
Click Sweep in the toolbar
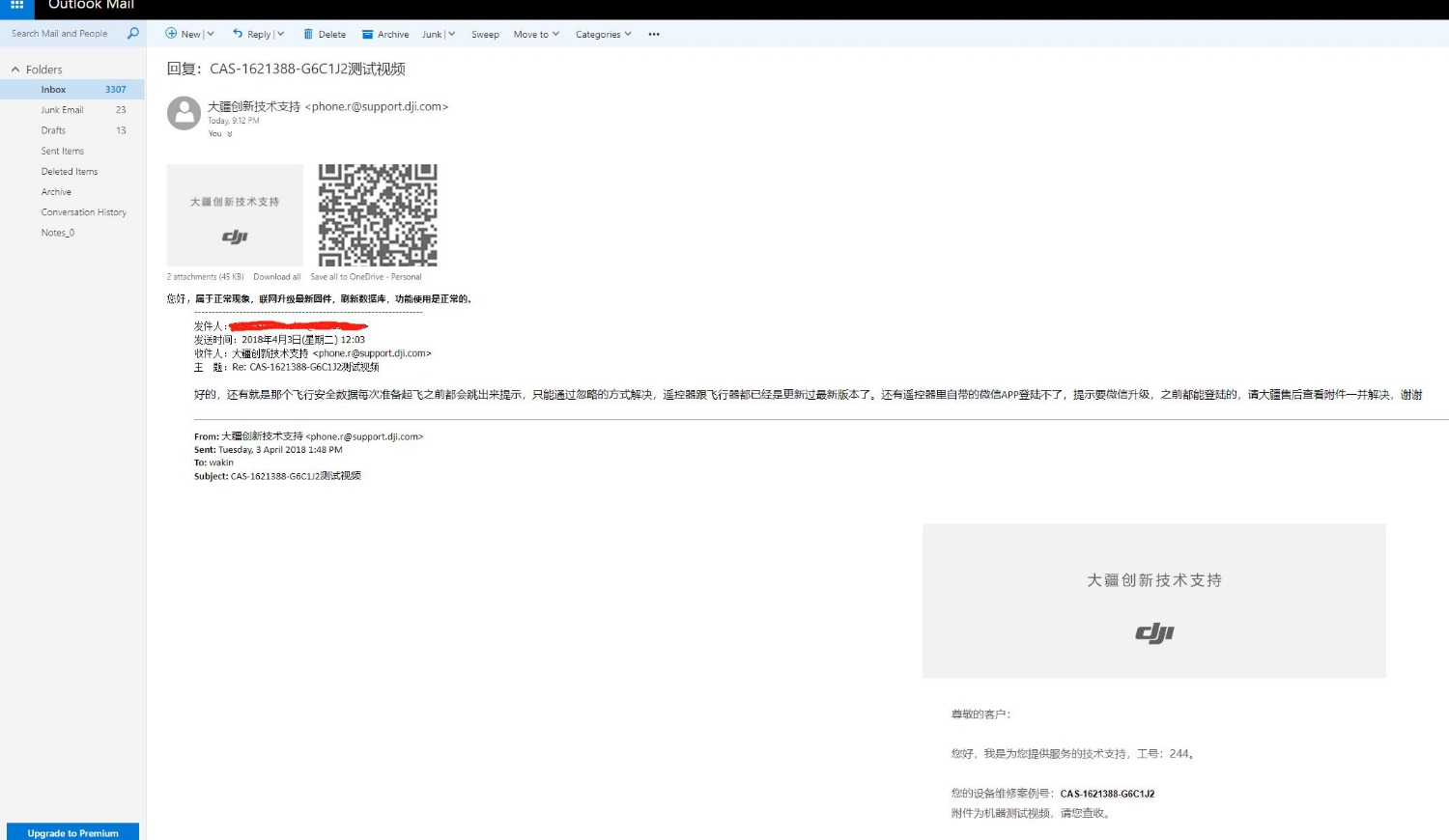point(485,34)
